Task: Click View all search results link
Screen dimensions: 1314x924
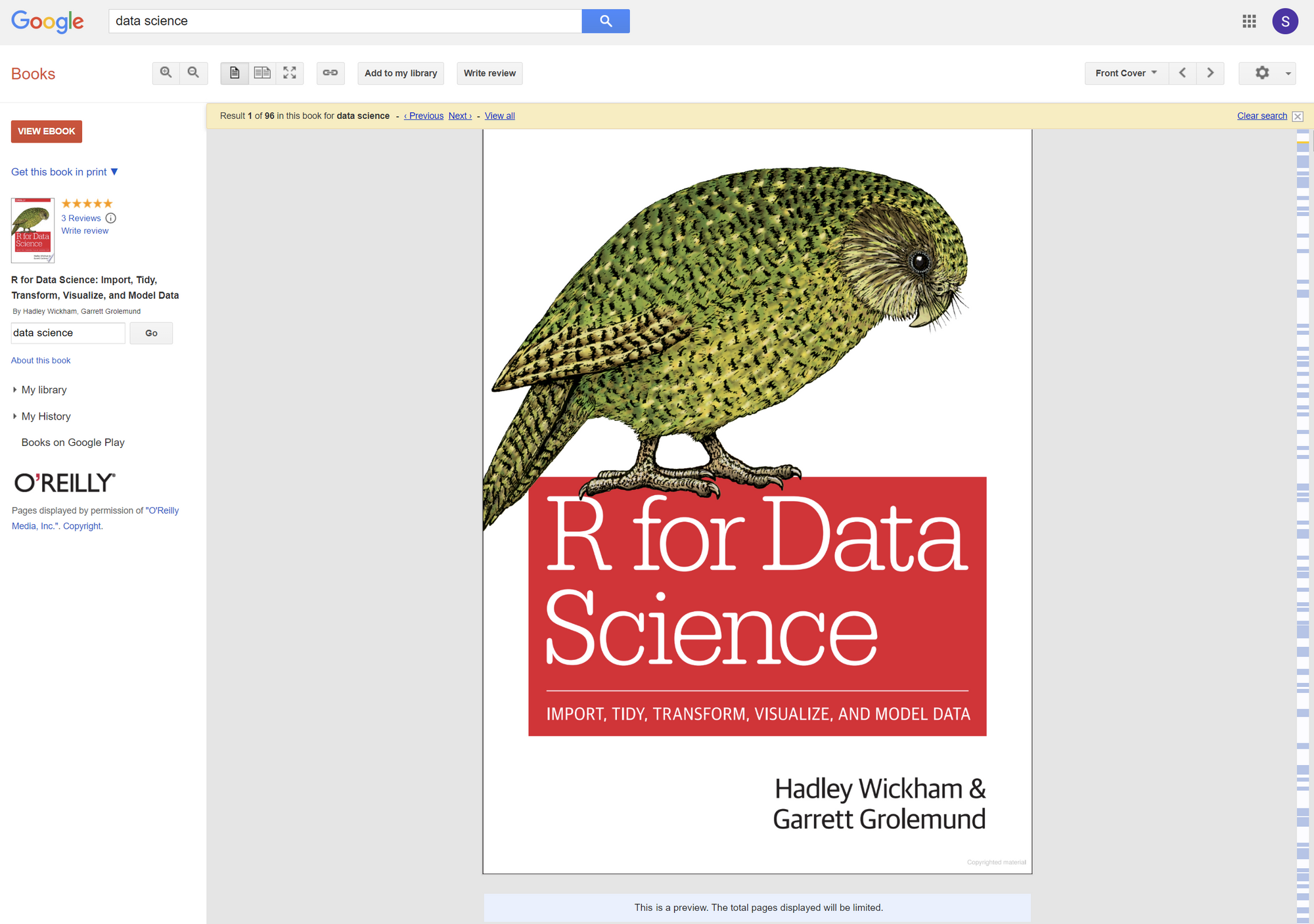Action: coord(499,116)
